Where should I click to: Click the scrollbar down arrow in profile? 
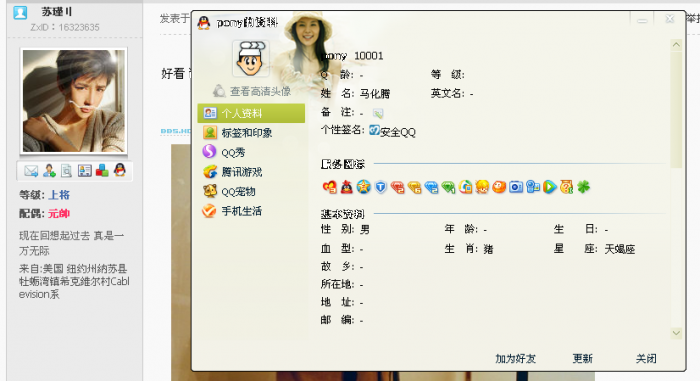676,333
